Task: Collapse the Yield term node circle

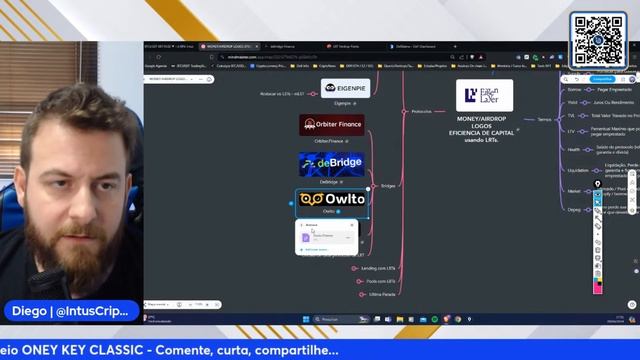Action: point(584,103)
